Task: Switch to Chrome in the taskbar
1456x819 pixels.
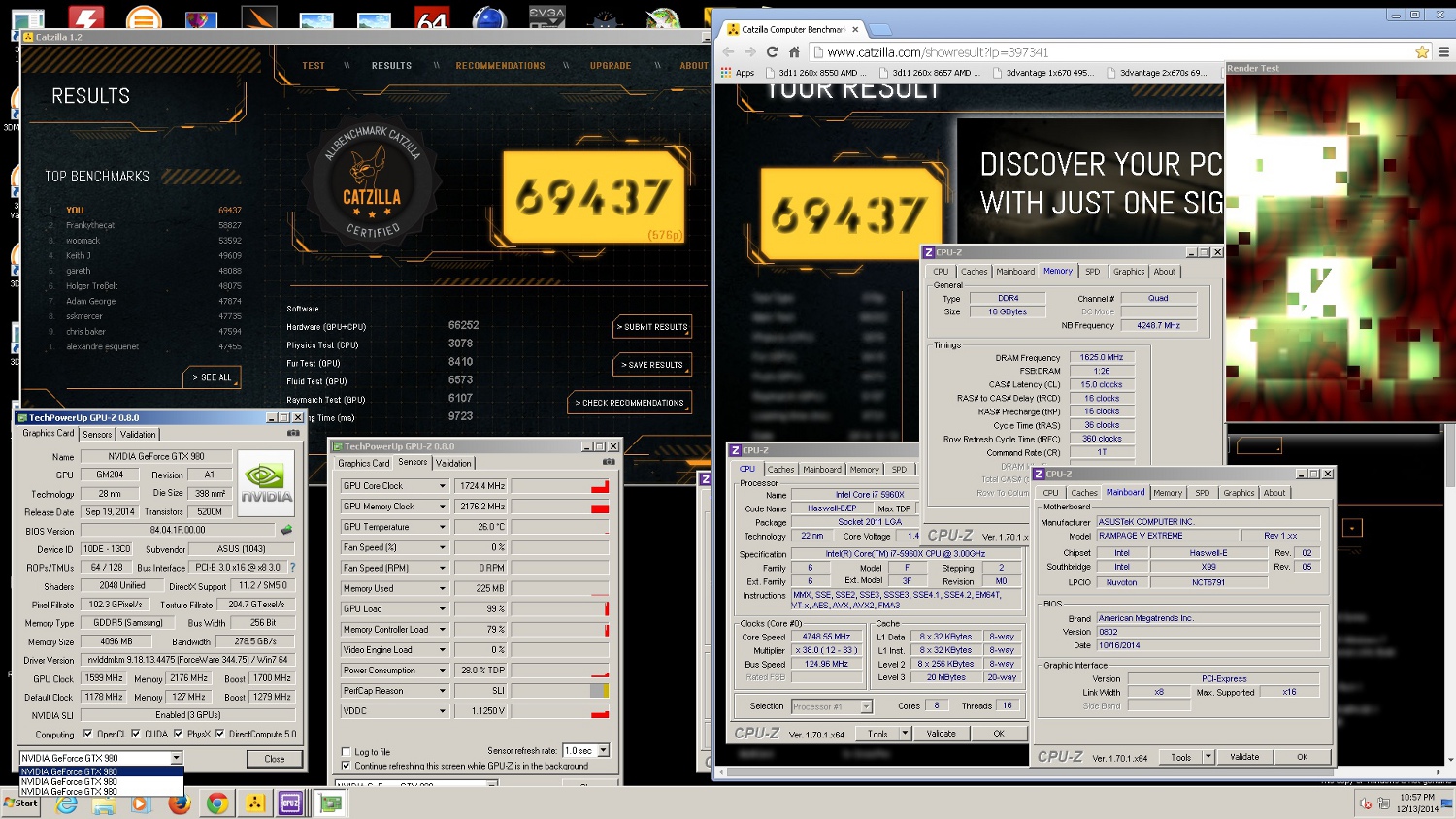Action: tap(216, 803)
